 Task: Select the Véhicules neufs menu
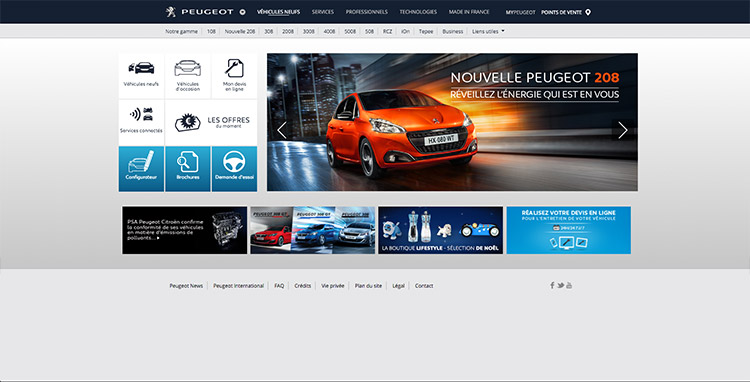278,12
